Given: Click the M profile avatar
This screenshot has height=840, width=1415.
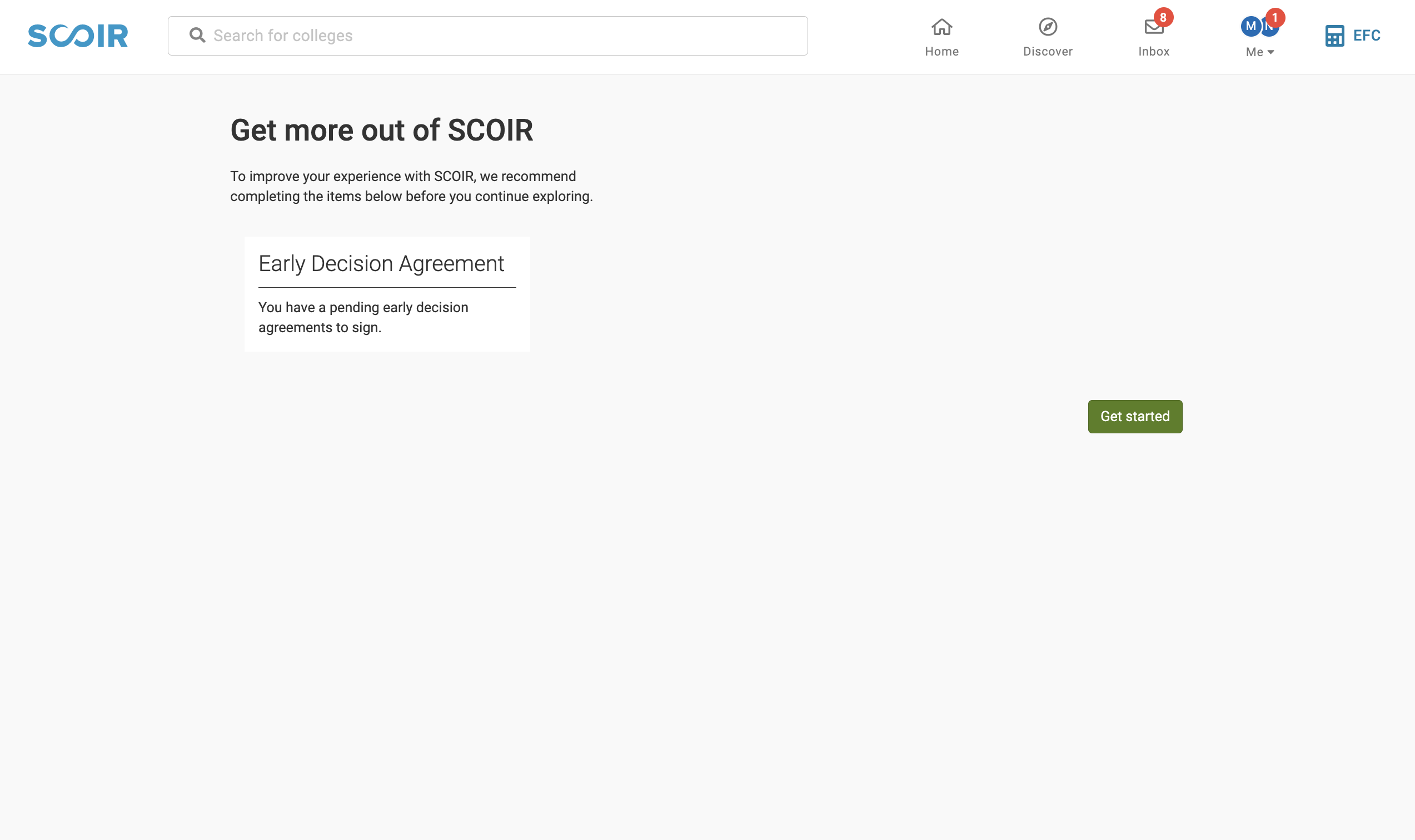Looking at the screenshot, I should click(1250, 26).
